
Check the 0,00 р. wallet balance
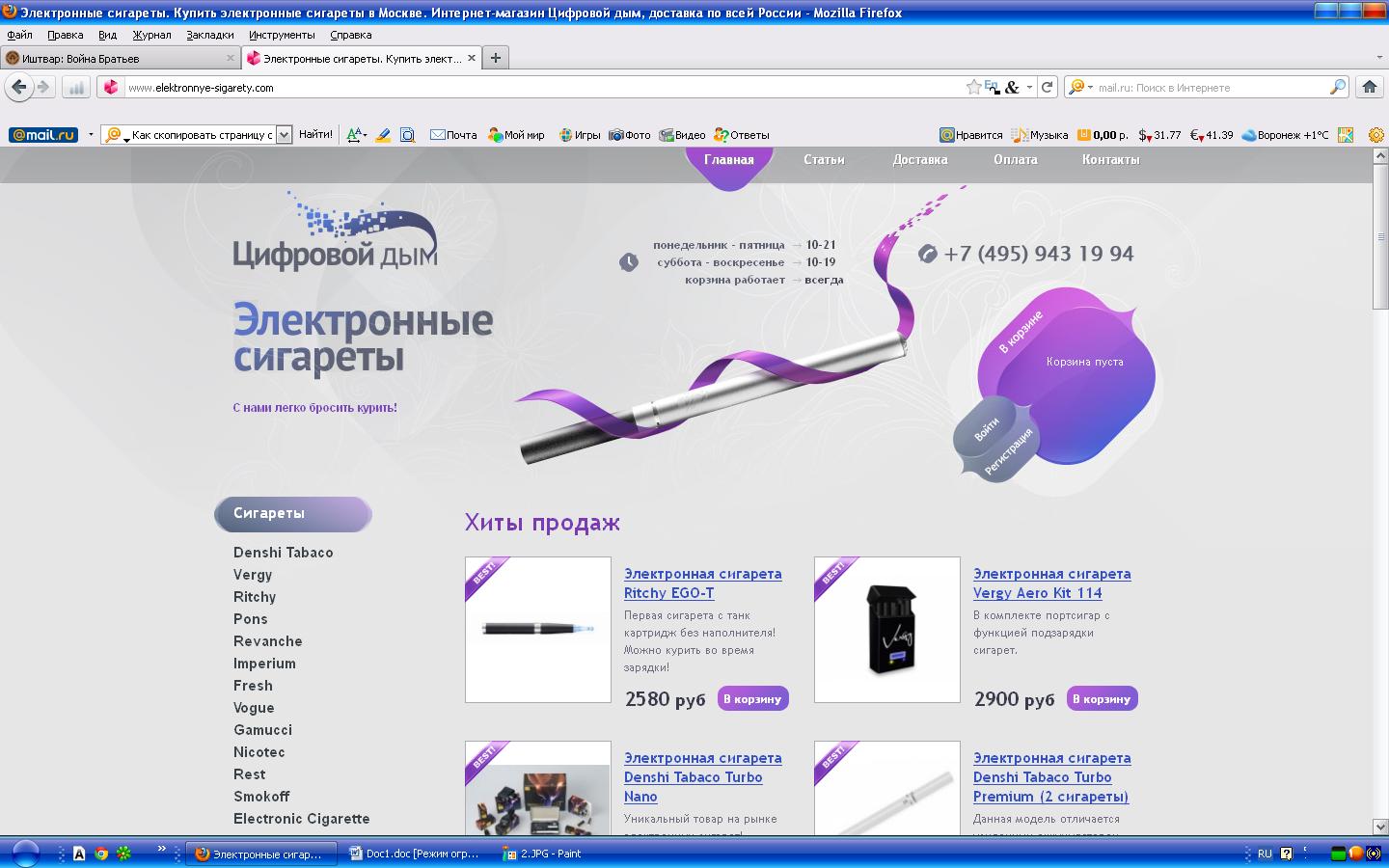pos(1103,135)
